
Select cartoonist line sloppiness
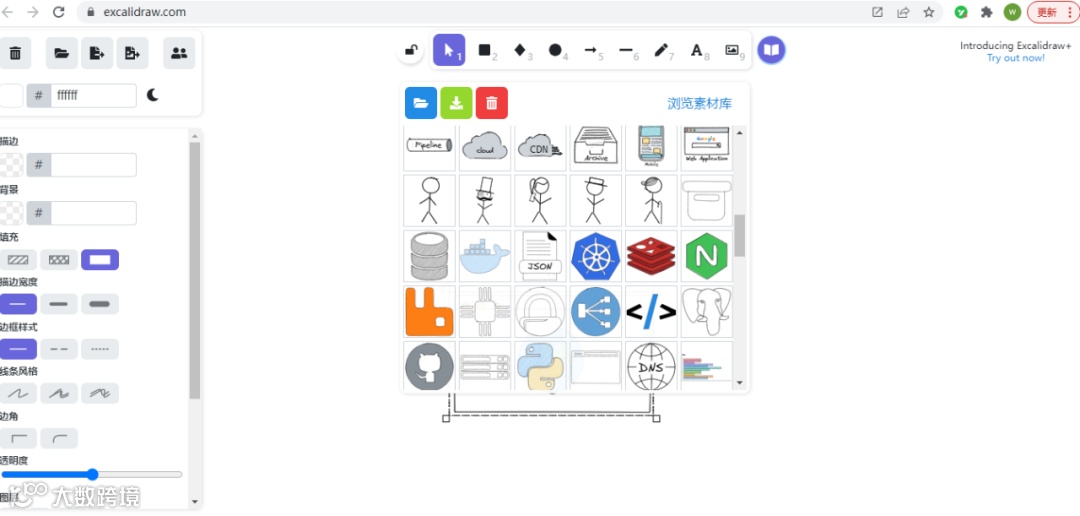point(100,393)
